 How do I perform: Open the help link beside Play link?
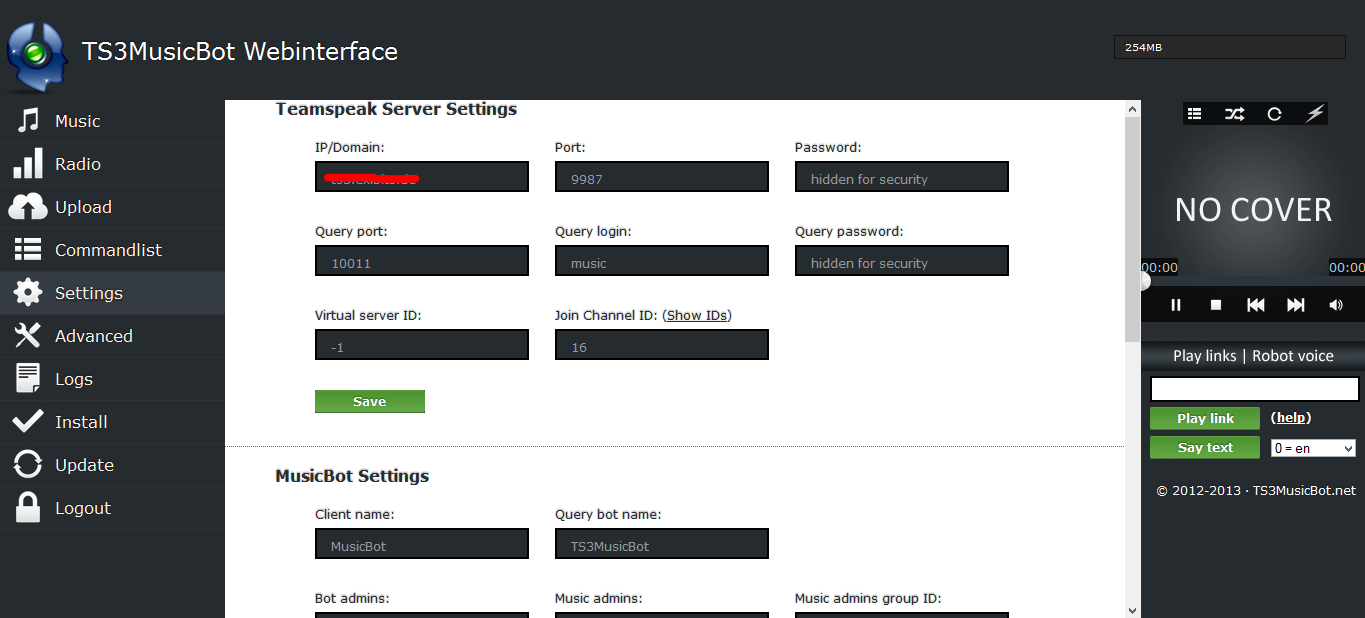click(x=1291, y=418)
